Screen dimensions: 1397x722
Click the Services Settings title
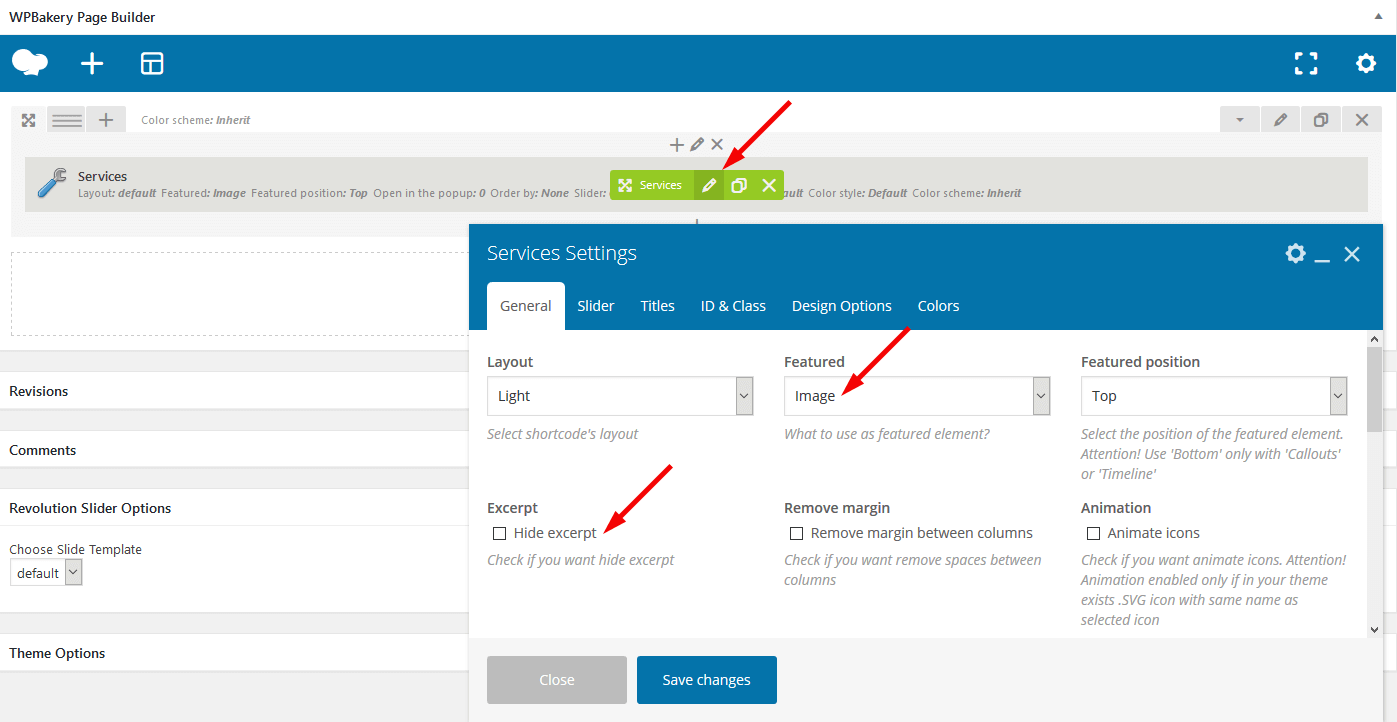click(562, 254)
